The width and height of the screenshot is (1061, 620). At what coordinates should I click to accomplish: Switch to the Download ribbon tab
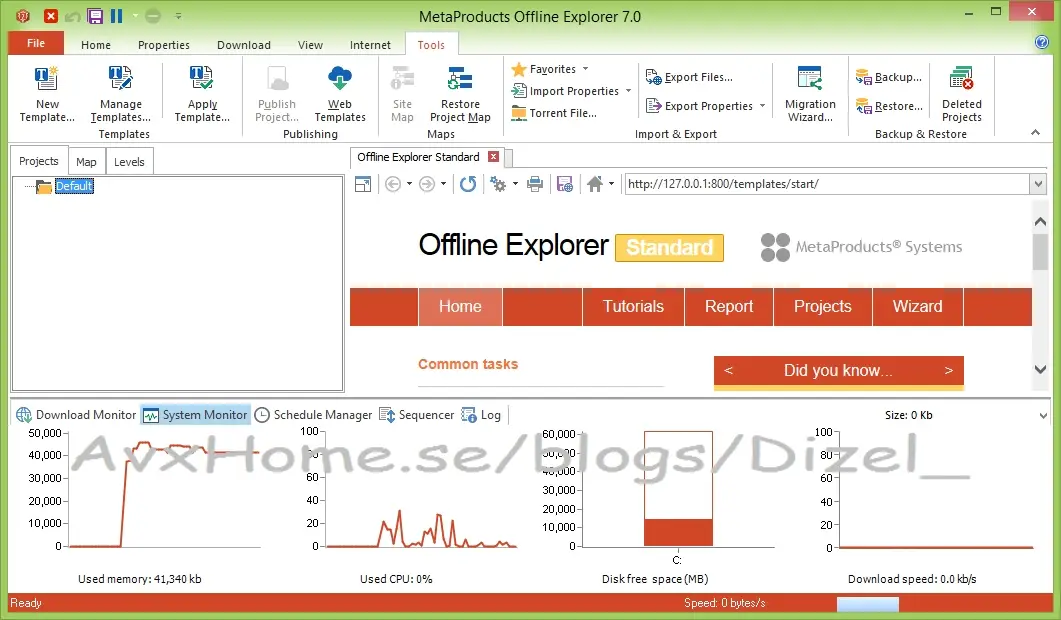pos(244,45)
